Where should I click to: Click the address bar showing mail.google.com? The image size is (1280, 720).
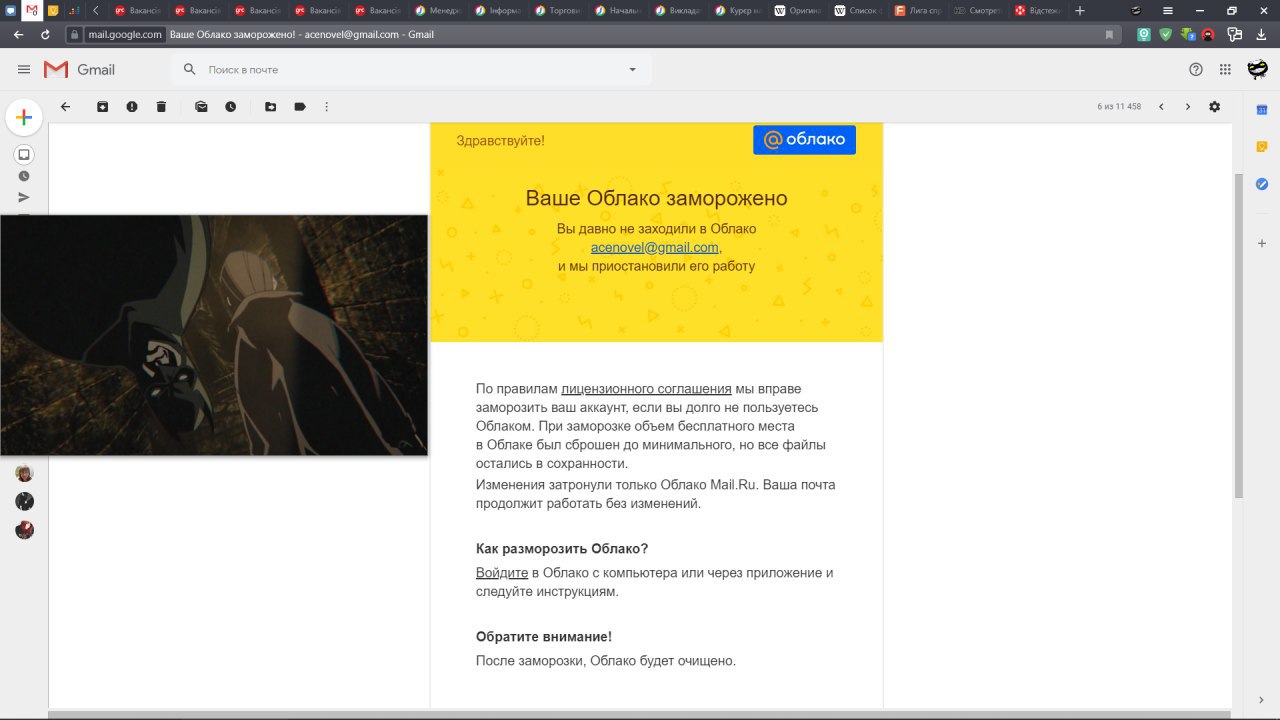click(593, 34)
